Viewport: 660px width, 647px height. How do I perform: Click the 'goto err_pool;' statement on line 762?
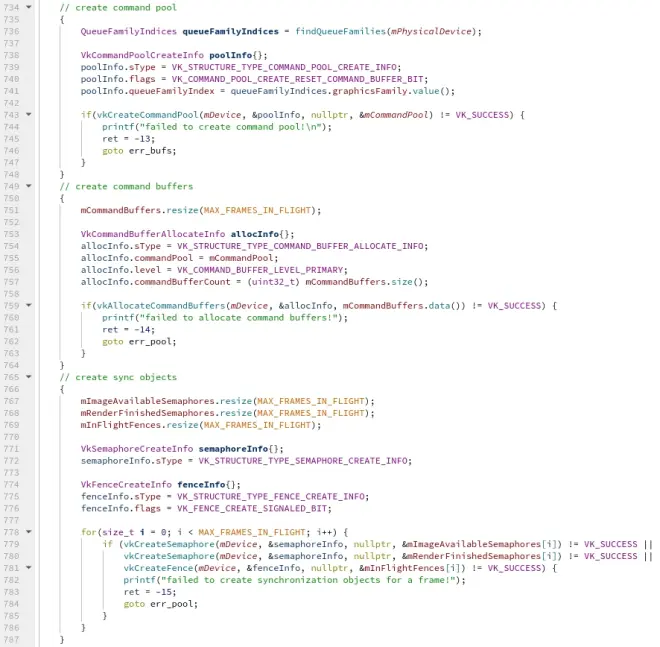139,341
